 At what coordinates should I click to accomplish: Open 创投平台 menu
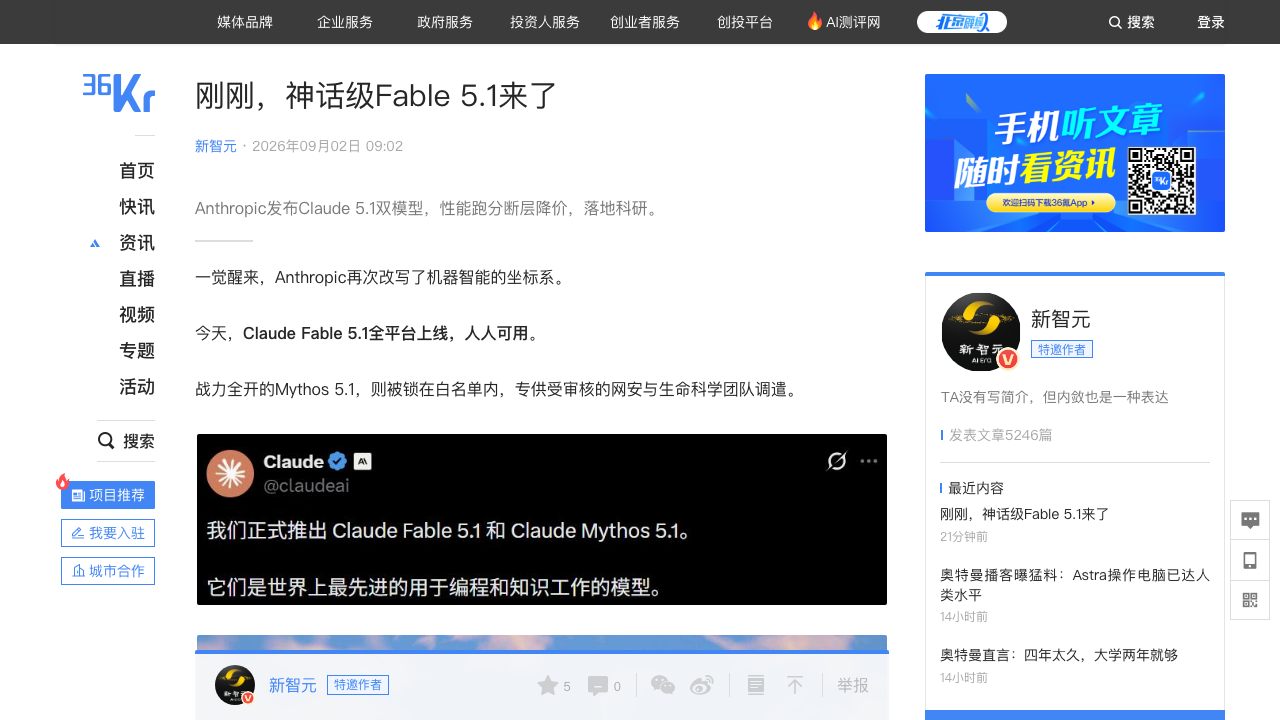coord(745,22)
